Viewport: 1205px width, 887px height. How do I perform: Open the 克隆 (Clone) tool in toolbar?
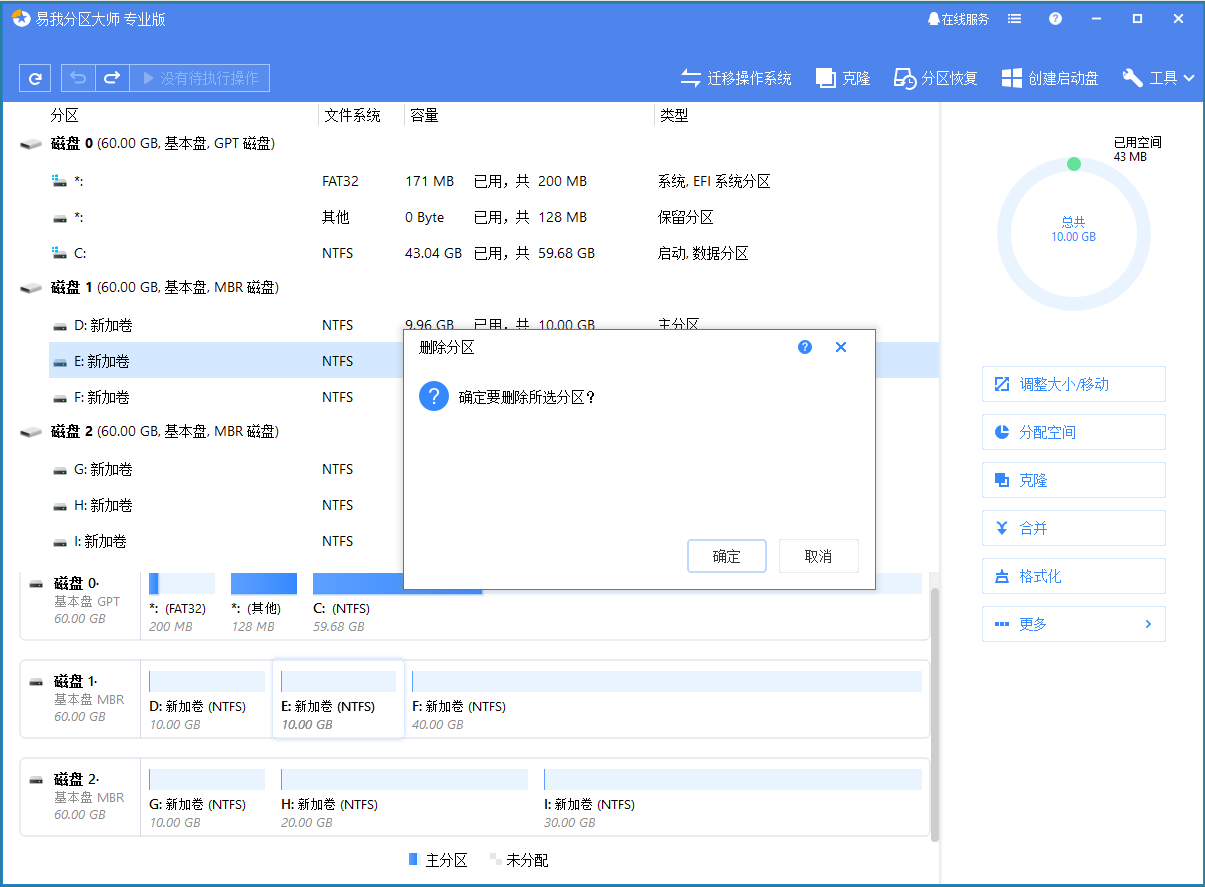pyautogui.click(x=842, y=77)
